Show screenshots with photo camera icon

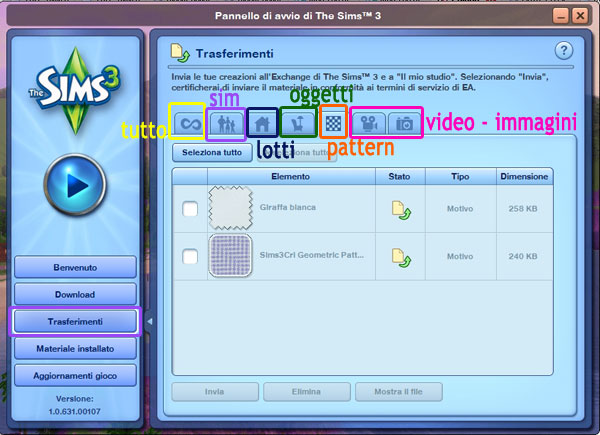point(404,124)
